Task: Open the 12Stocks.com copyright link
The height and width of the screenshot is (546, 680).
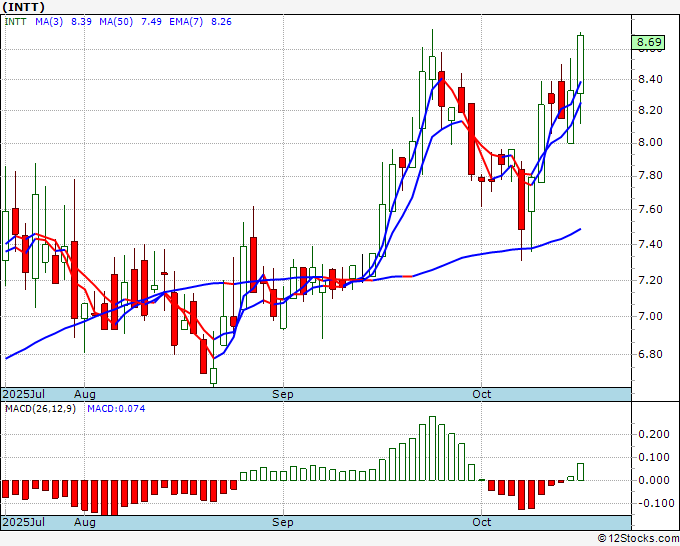Action: pyautogui.click(x=638, y=539)
